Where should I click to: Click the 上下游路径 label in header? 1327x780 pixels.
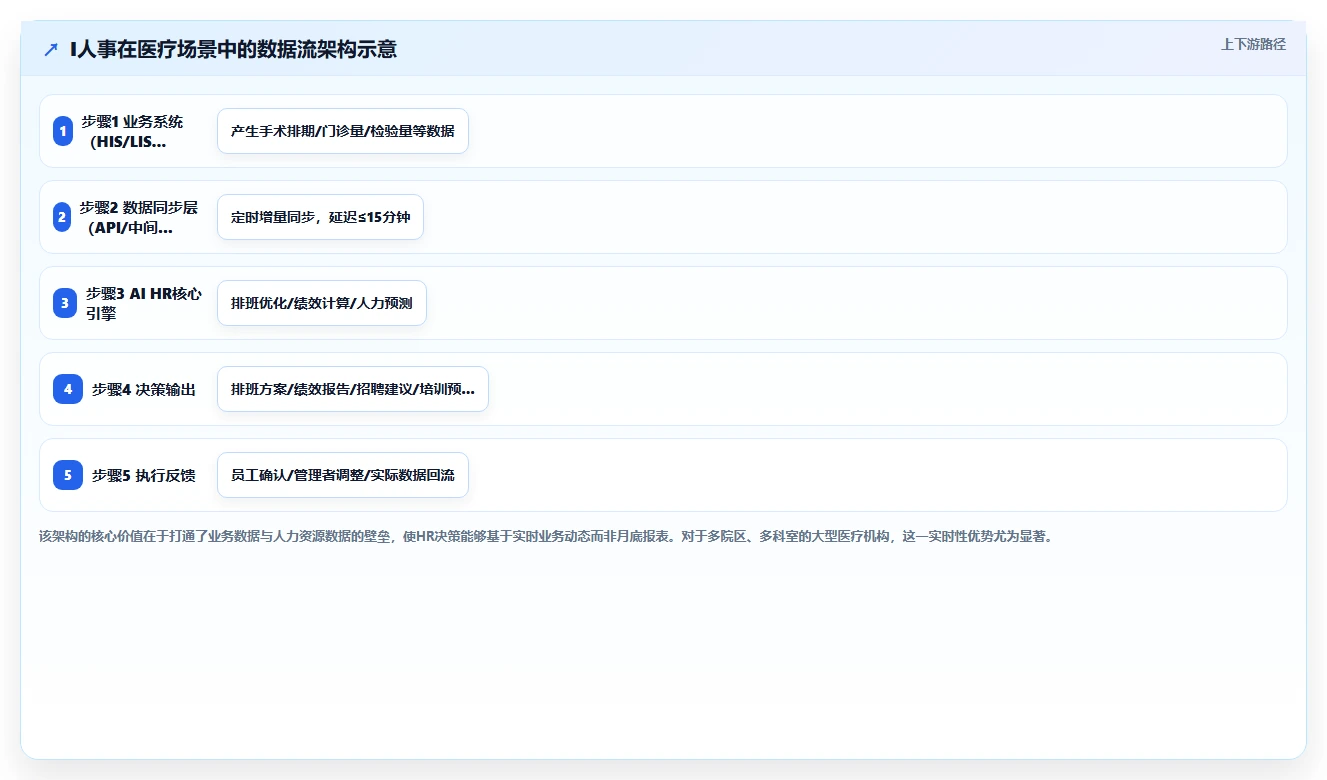1253,44
